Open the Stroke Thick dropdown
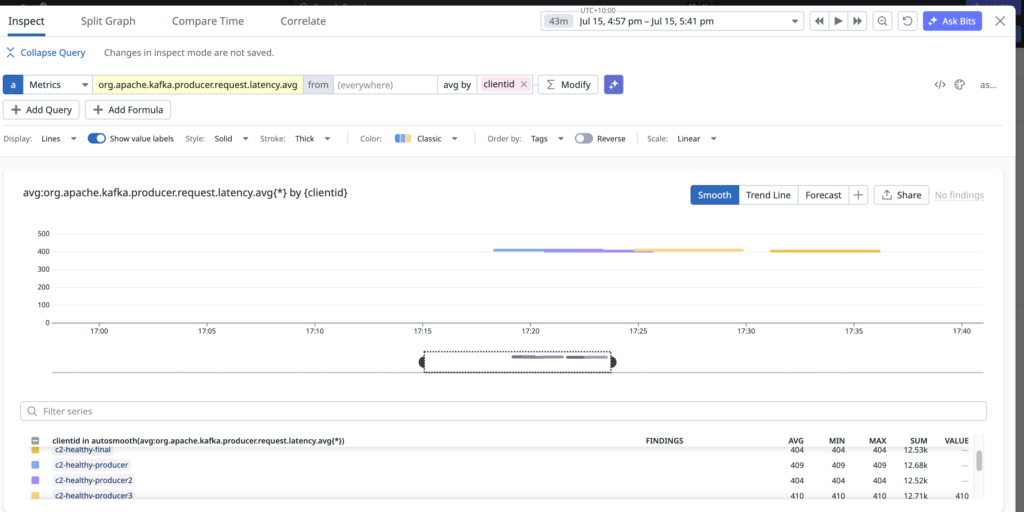The image size is (1024, 512). [x=312, y=138]
